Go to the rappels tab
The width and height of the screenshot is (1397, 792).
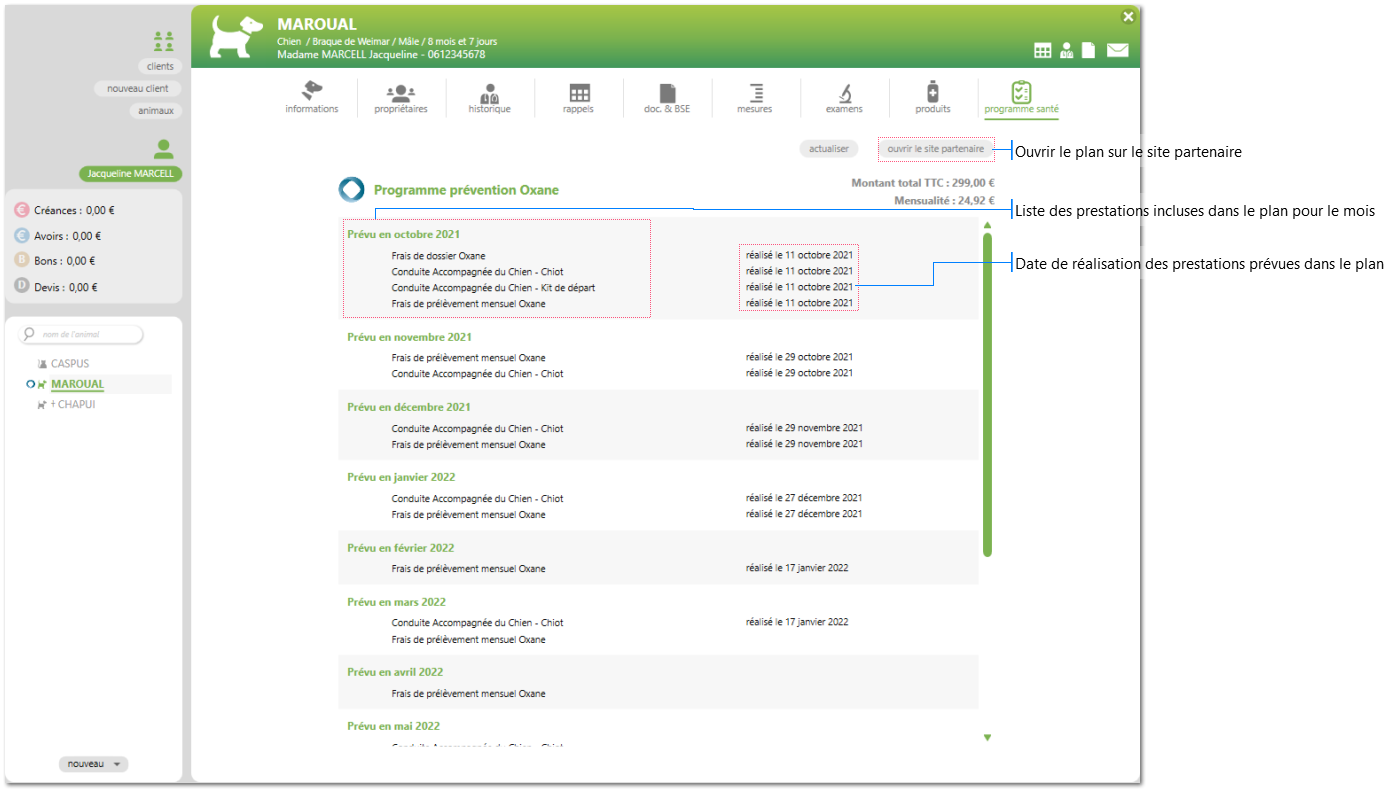click(578, 98)
